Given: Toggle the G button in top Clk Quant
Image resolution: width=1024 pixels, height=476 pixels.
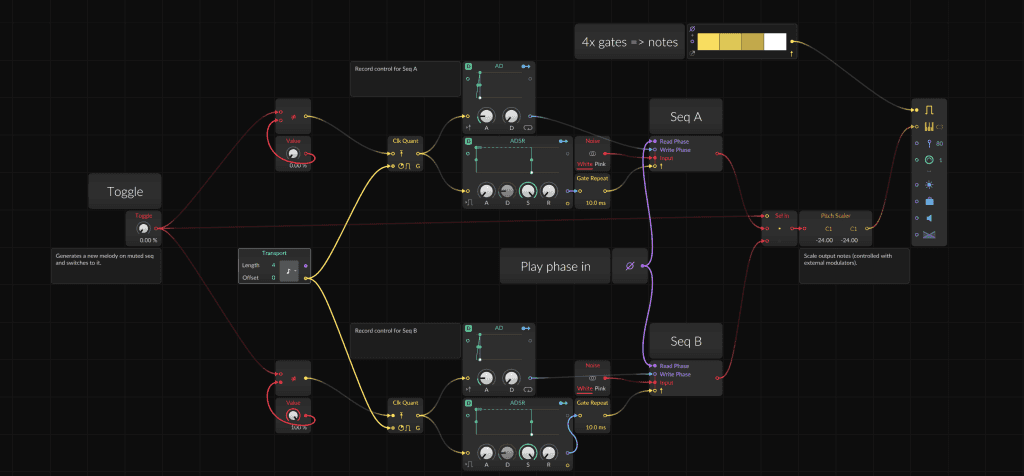Looking at the screenshot, I should (418, 167).
